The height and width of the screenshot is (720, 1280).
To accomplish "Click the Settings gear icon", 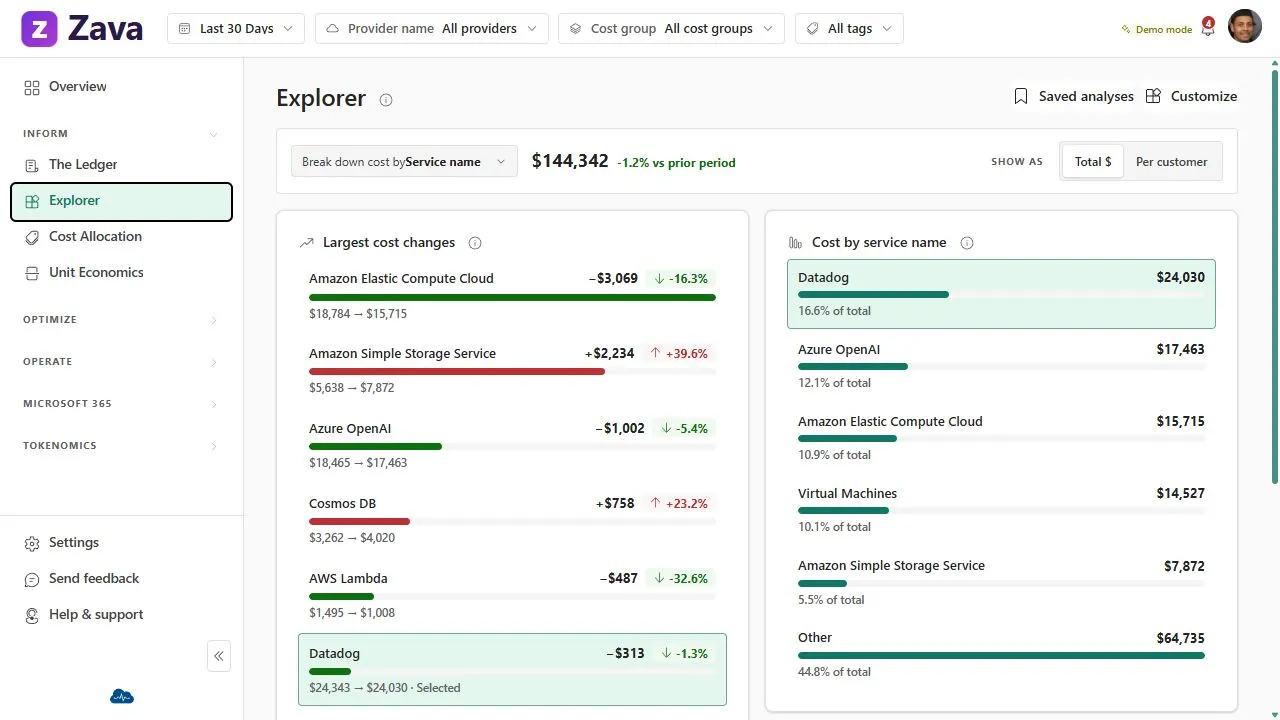I will [32, 543].
